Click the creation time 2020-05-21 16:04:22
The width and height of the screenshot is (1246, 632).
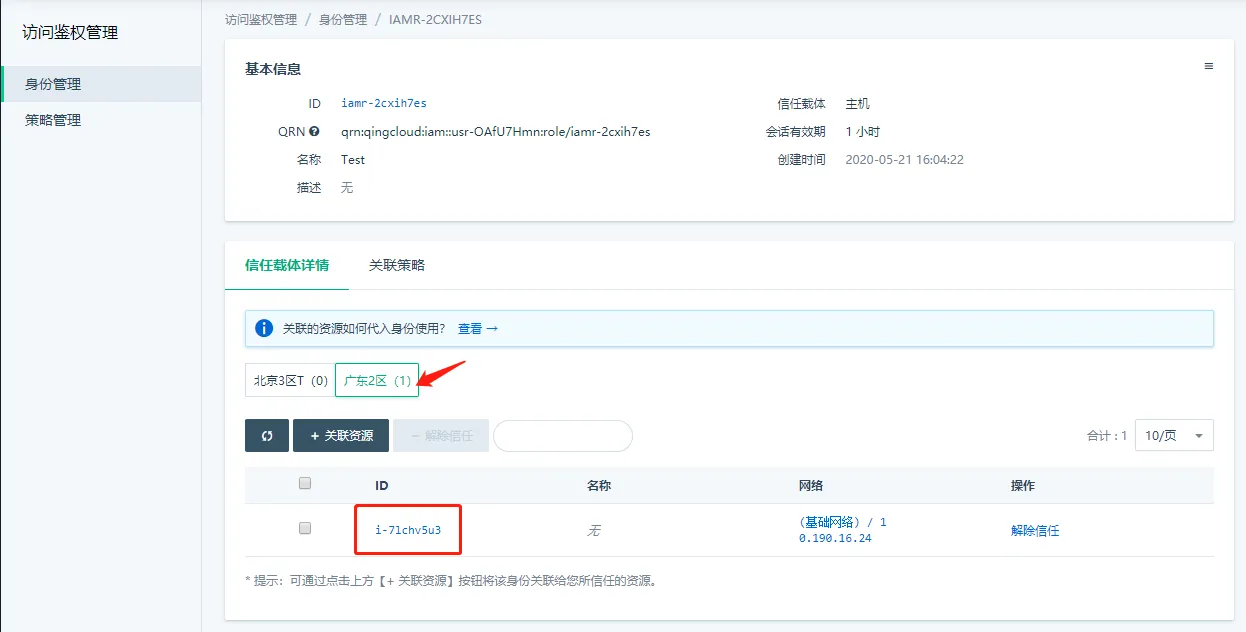905,159
